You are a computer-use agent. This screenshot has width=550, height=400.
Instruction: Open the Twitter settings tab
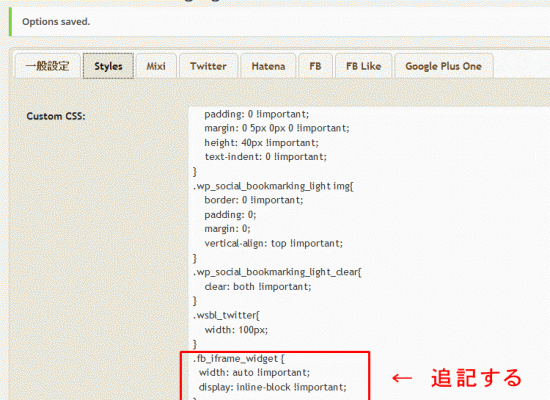tap(208, 66)
